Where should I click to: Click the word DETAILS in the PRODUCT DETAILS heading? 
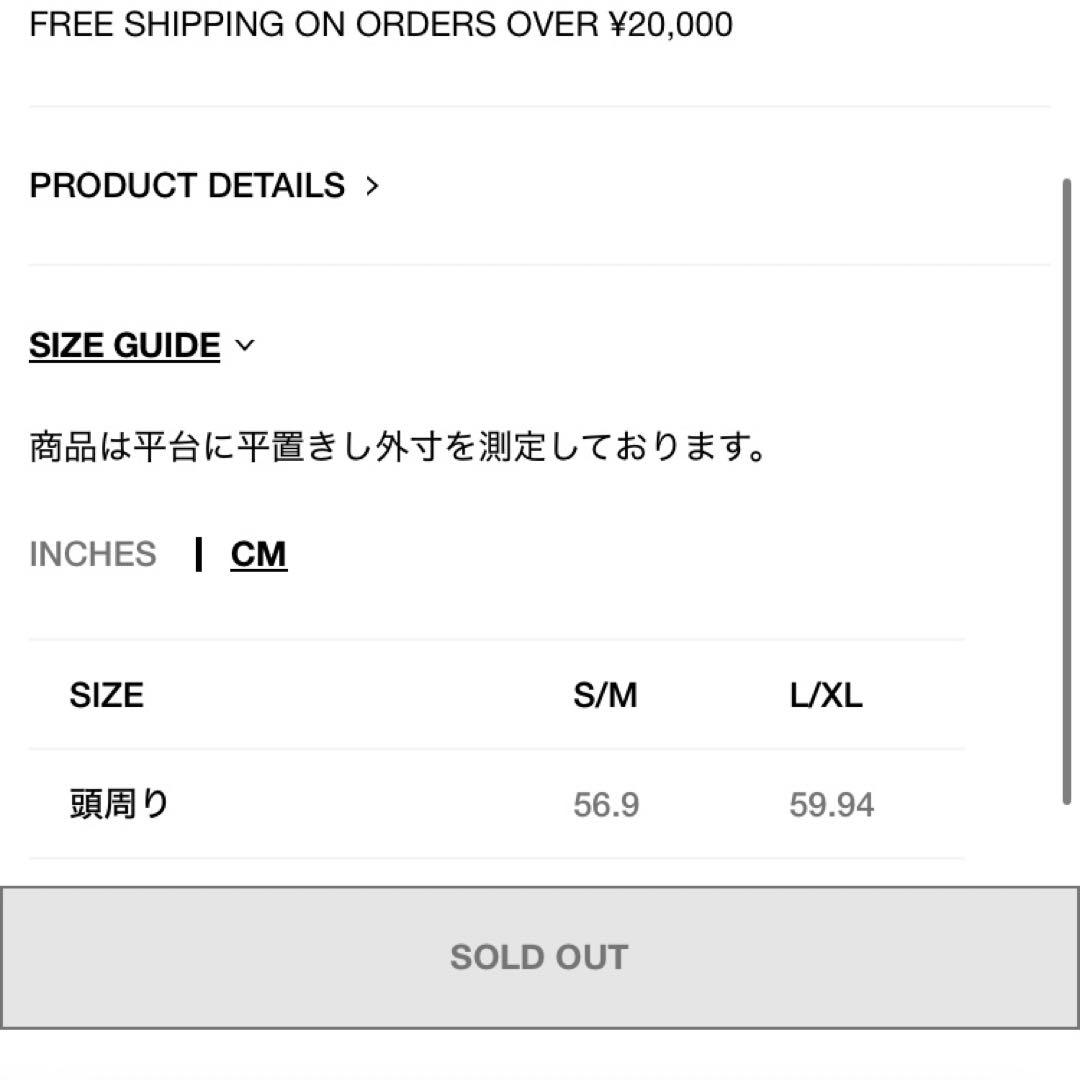pos(276,186)
